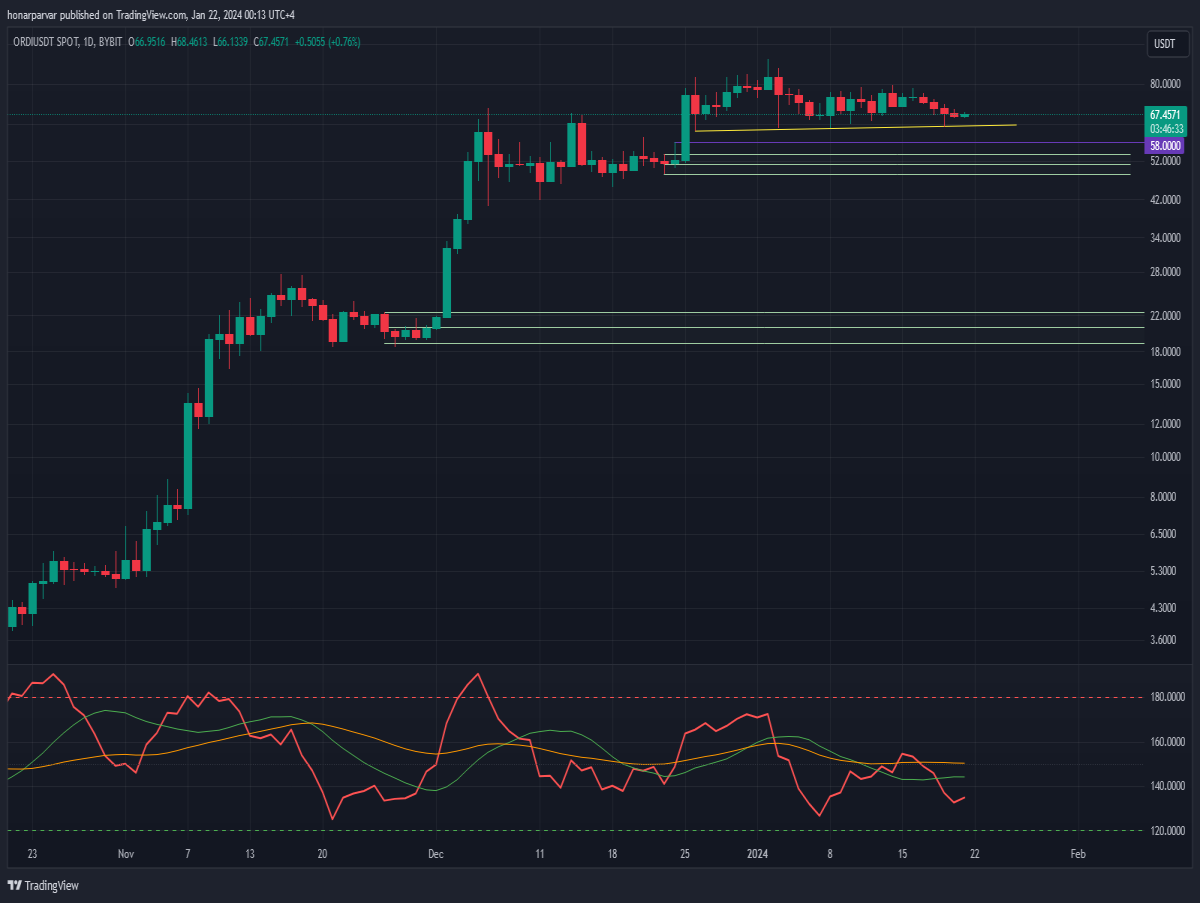The width and height of the screenshot is (1200, 903).
Task: Click the 67.4571 current price label
Action: tap(1165, 115)
